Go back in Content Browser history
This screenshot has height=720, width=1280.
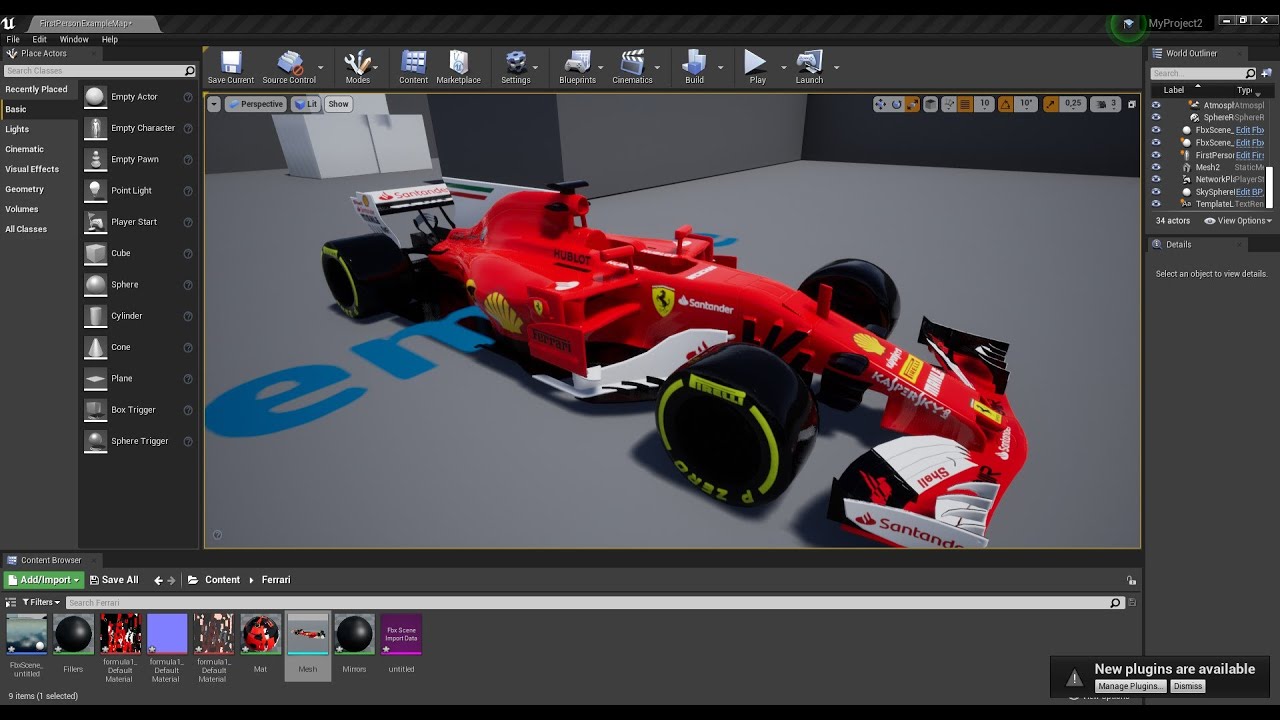(158, 580)
